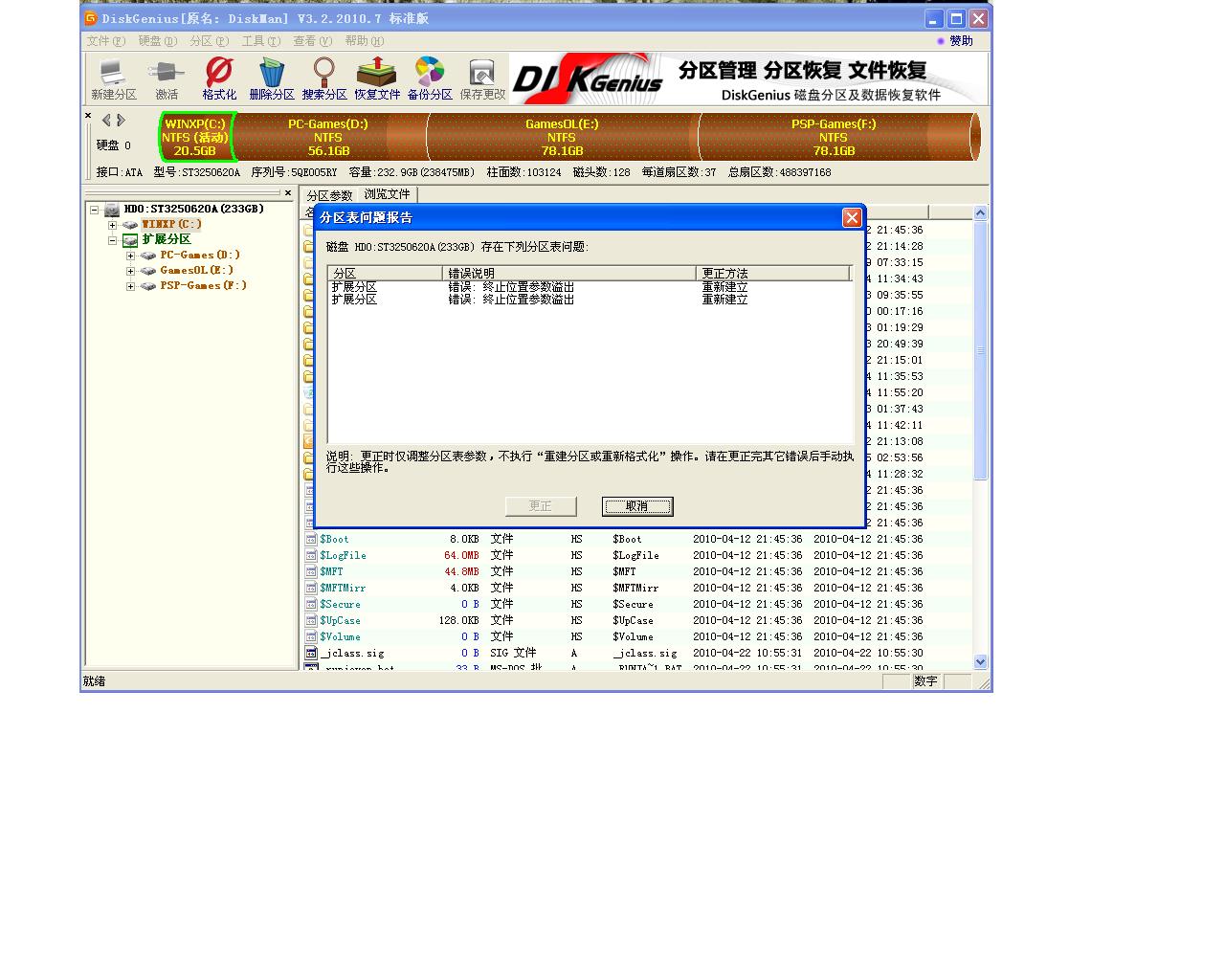1225x980 pixels.
Task: Select 扩展分区 in the tree
Action: 167,239
